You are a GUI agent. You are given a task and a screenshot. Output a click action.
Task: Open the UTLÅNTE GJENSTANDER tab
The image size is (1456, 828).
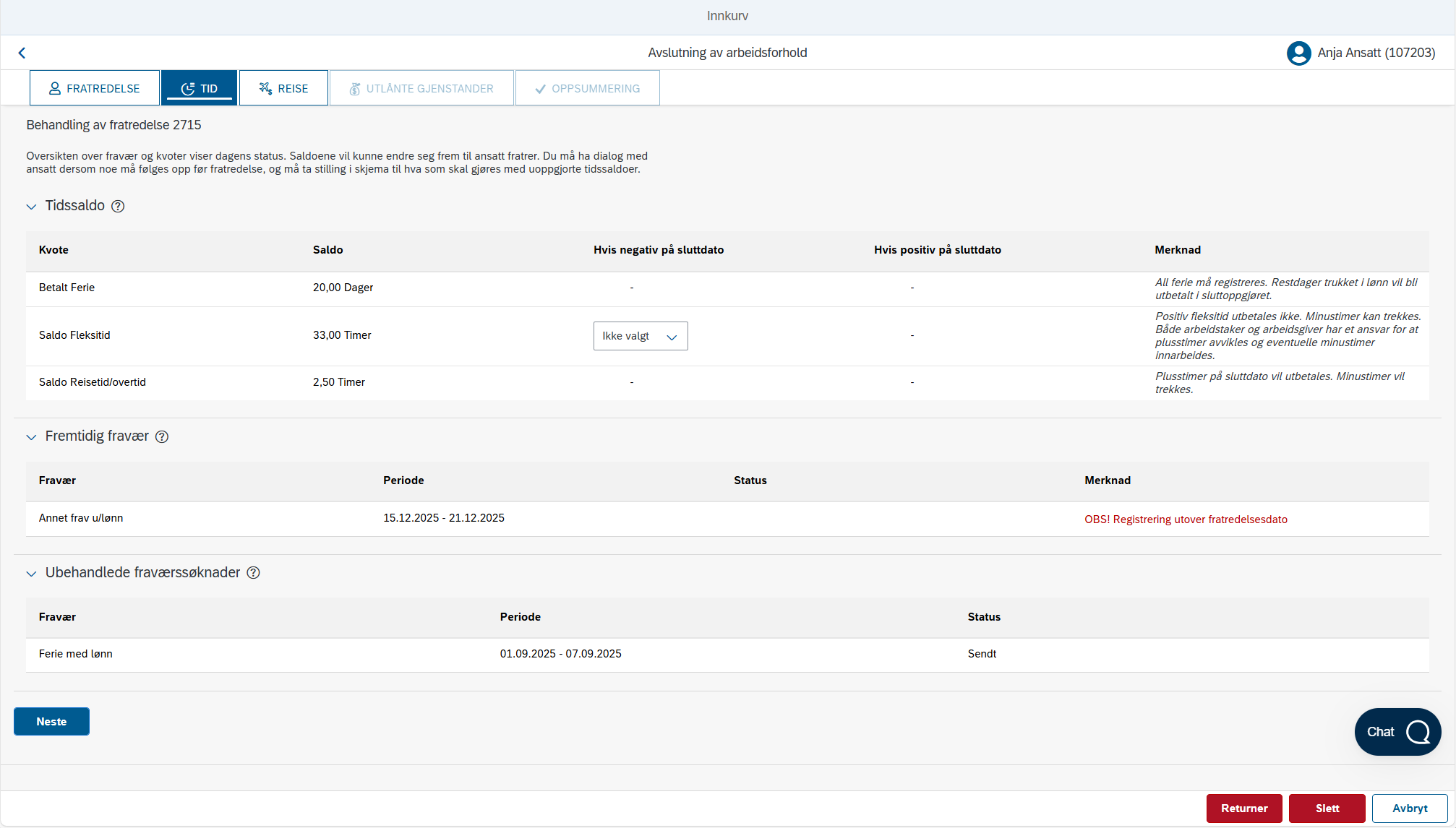421,88
